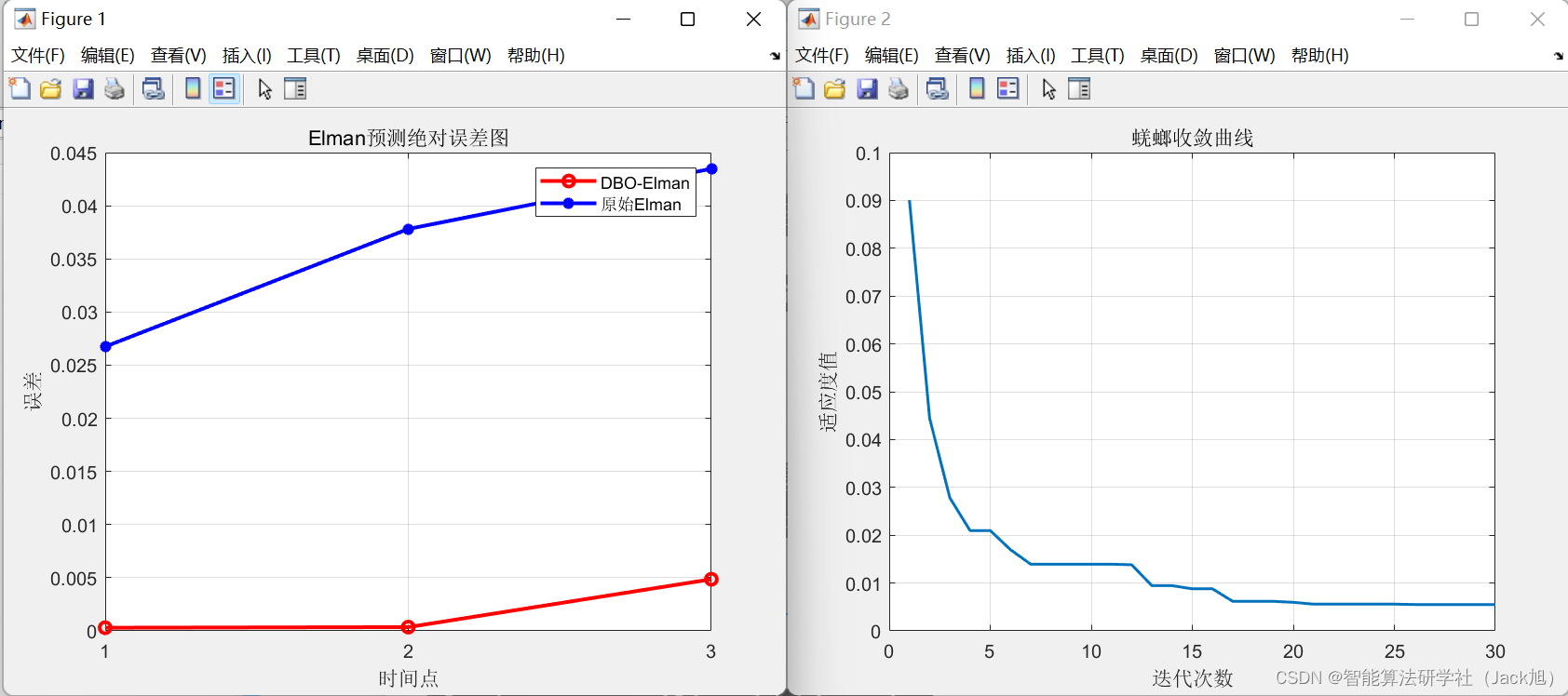Click MATLAB logo icon in Figure 1 title bar
Screen dimensions: 1568x696
click(x=25, y=19)
